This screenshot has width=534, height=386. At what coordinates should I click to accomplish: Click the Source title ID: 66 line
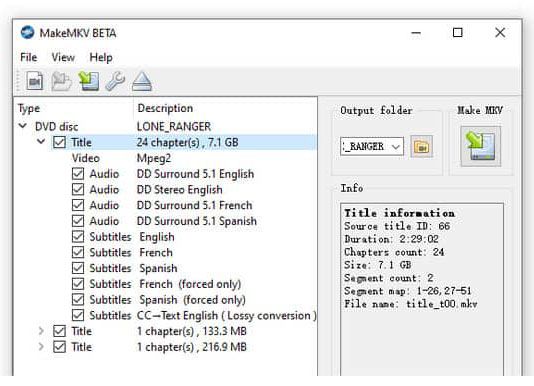click(397, 226)
